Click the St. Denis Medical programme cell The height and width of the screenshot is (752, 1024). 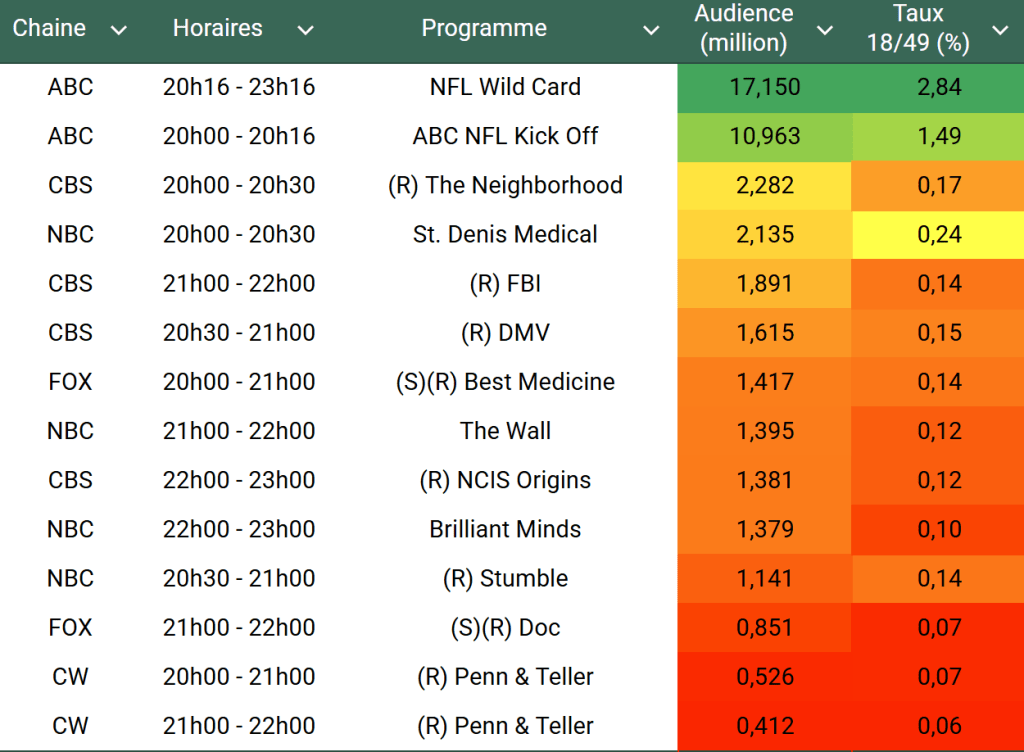(505, 234)
